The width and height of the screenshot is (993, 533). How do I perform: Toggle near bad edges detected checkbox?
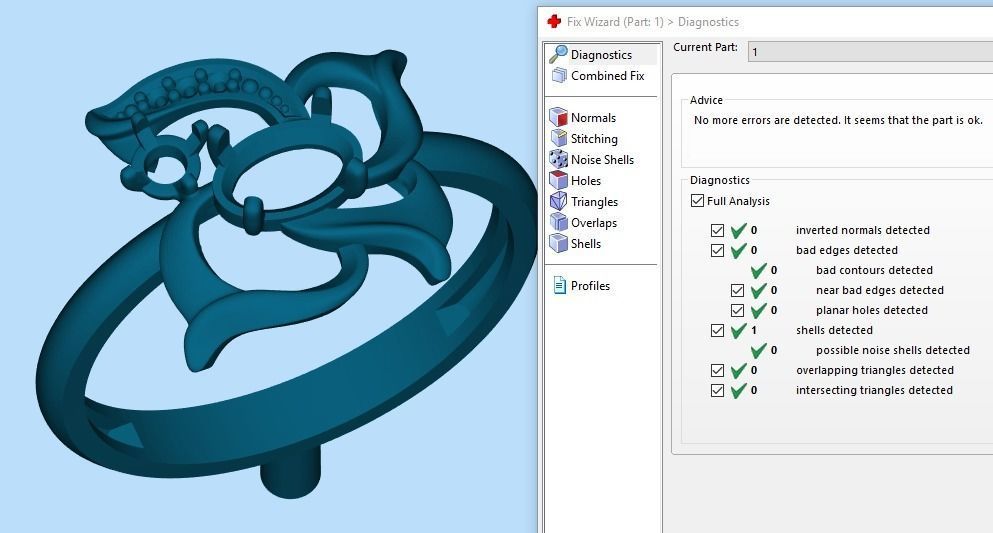[737, 291]
